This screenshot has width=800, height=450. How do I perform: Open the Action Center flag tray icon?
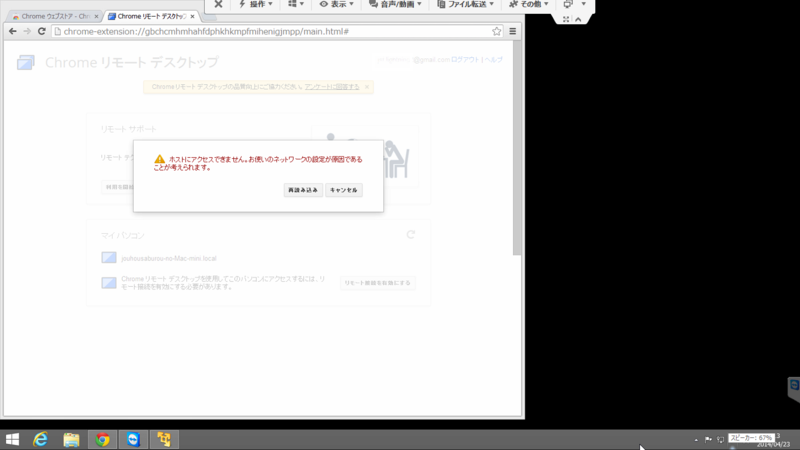pyautogui.click(x=708, y=439)
